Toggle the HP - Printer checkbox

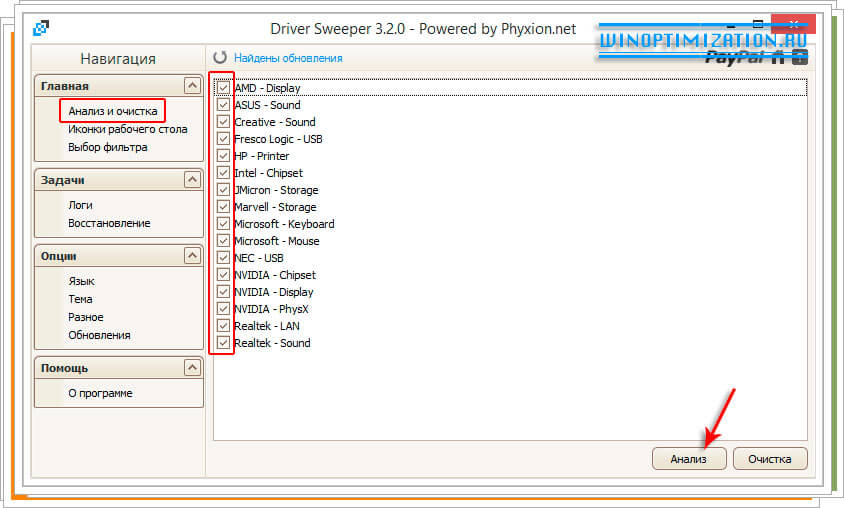pyautogui.click(x=224, y=156)
